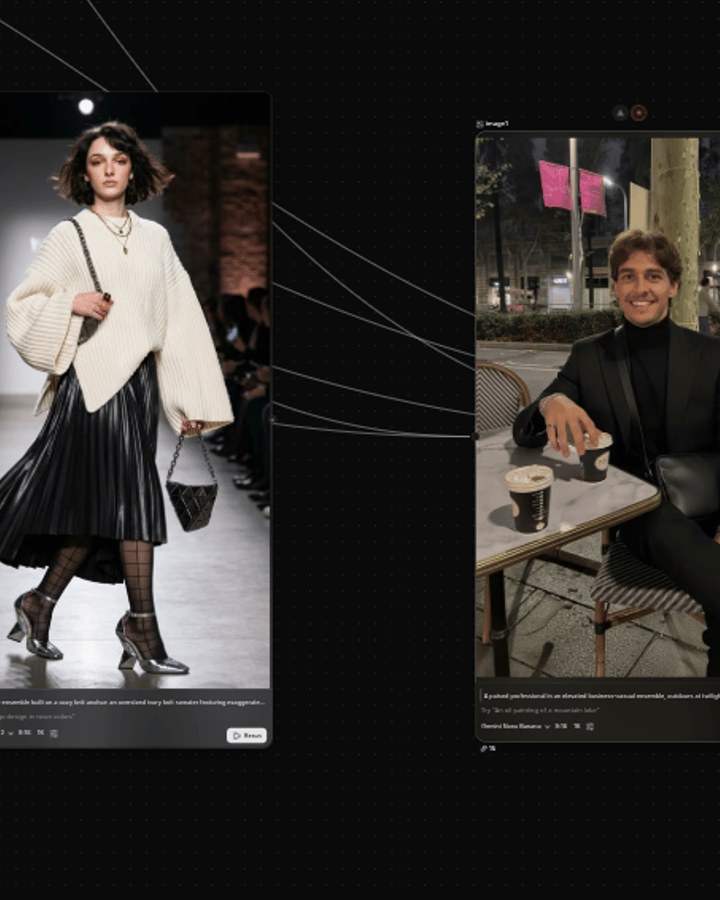Click the Image1 node title label
This screenshot has height=900, width=720.
pyautogui.click(x=497, y=124)
